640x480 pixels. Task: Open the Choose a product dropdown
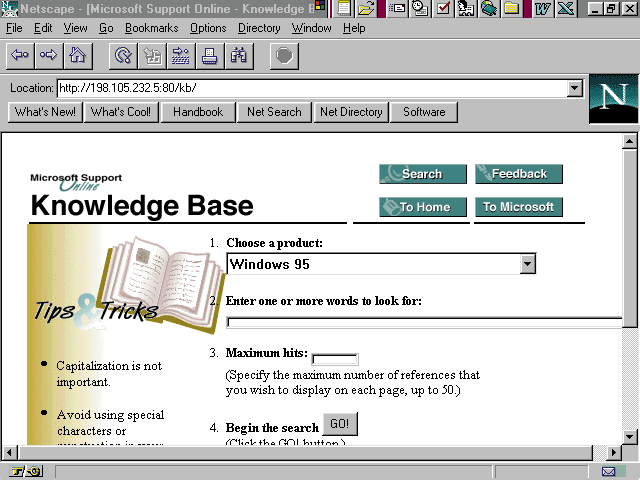(x=527, y=264)
